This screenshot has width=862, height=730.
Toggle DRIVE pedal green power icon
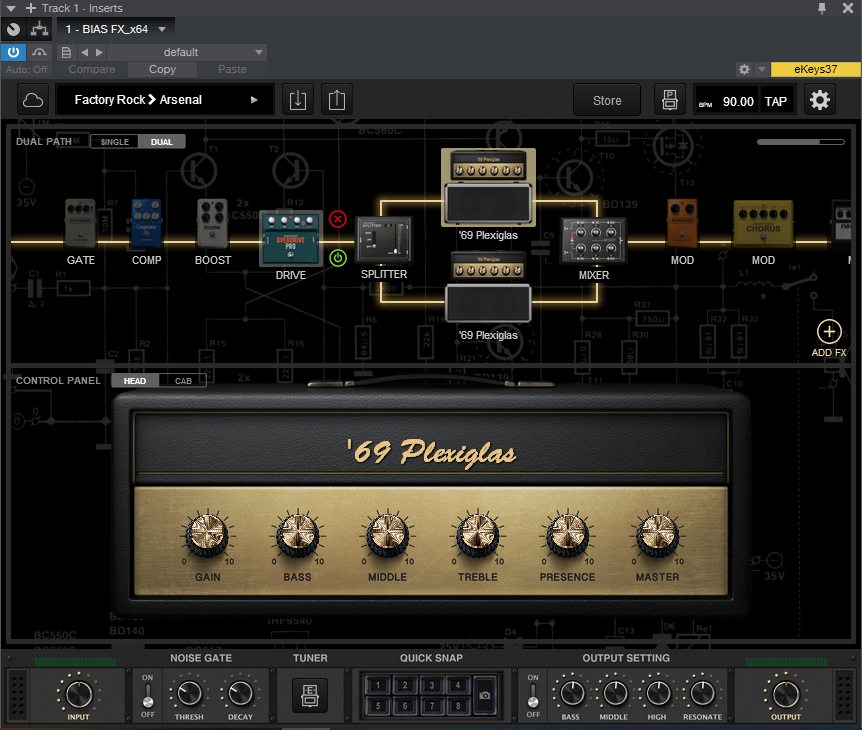click(x=338, y=258)
